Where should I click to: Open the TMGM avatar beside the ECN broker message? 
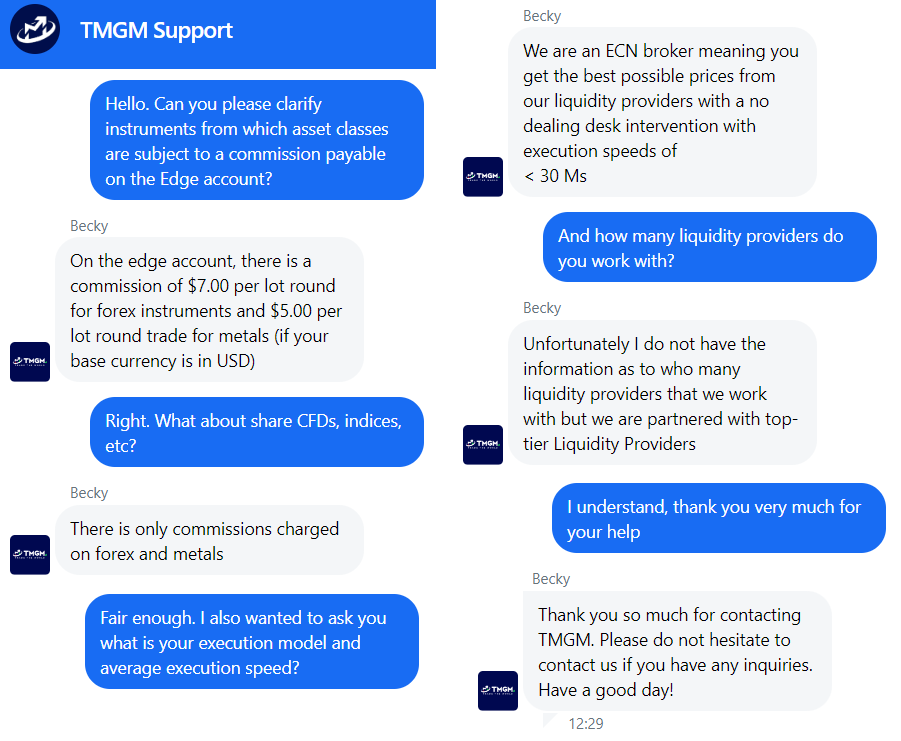(x=483, y=176)
